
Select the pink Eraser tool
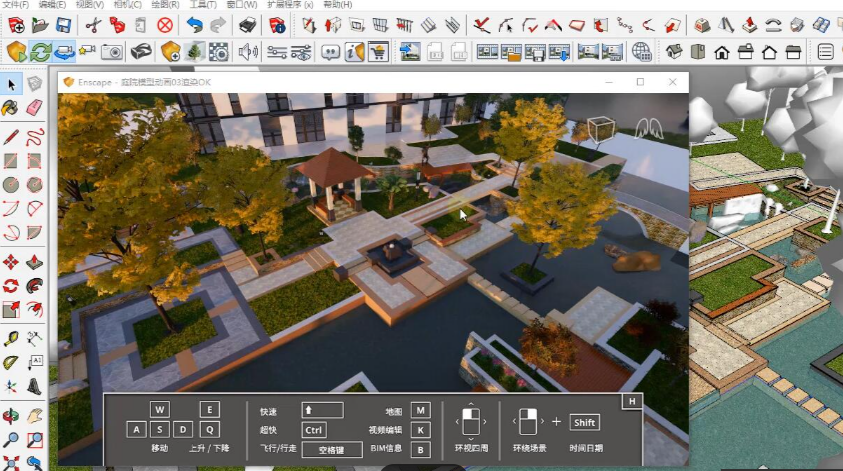(x=34, y=108)
